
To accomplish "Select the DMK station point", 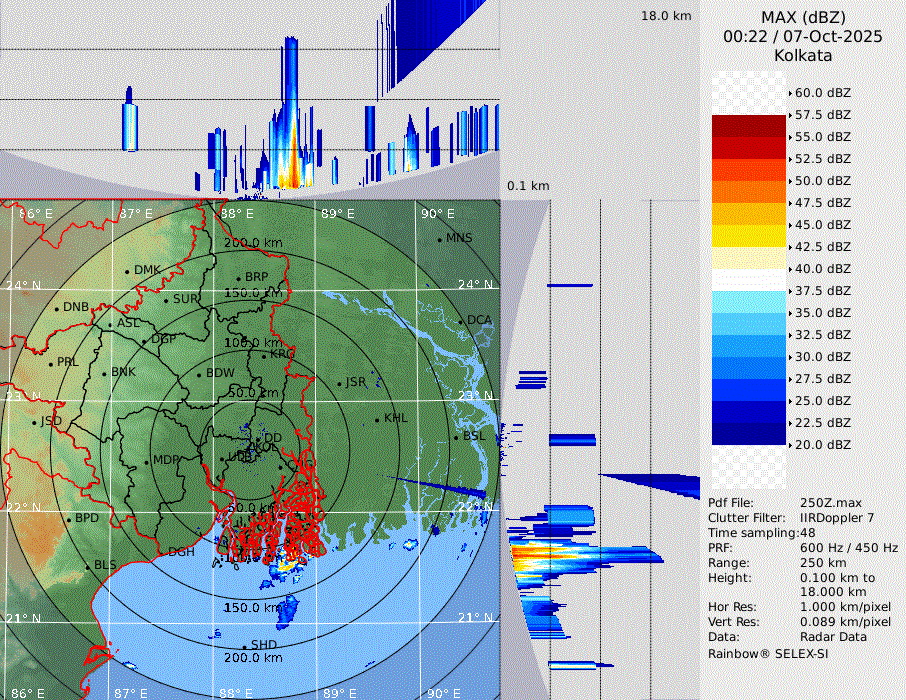I will pyautogui.click(x=127, y=271).
